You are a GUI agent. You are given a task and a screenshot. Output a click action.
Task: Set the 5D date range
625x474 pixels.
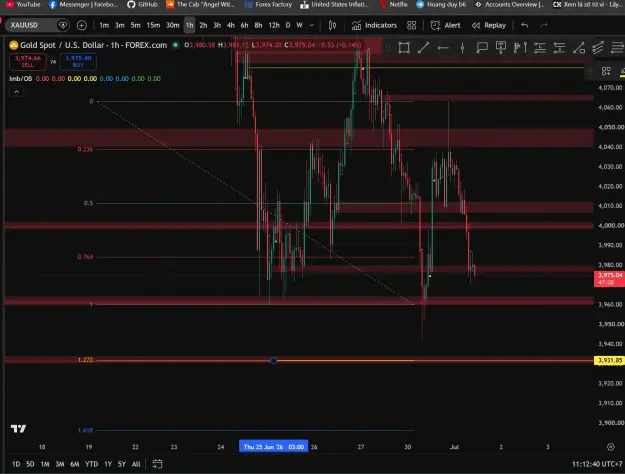tap(30, 464)
